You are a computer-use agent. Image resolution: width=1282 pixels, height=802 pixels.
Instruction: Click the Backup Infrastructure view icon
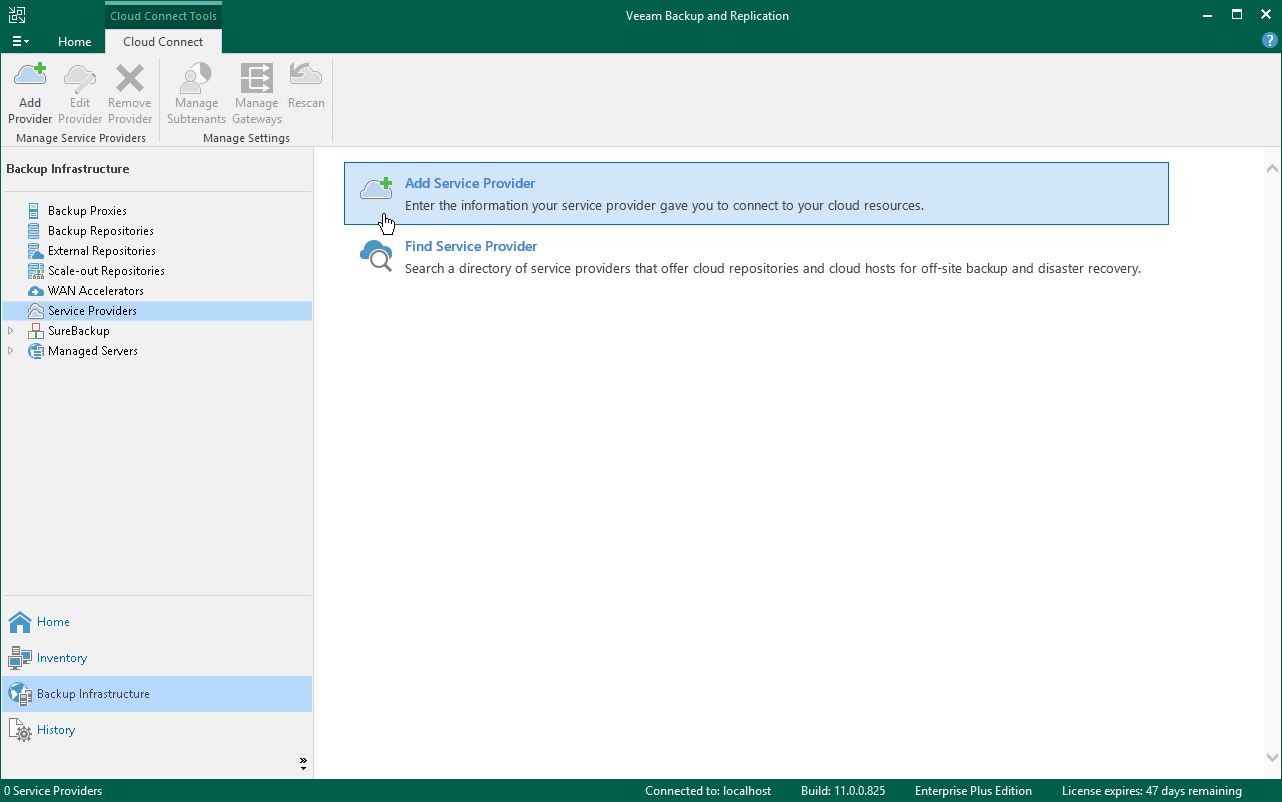coord(20,694)
